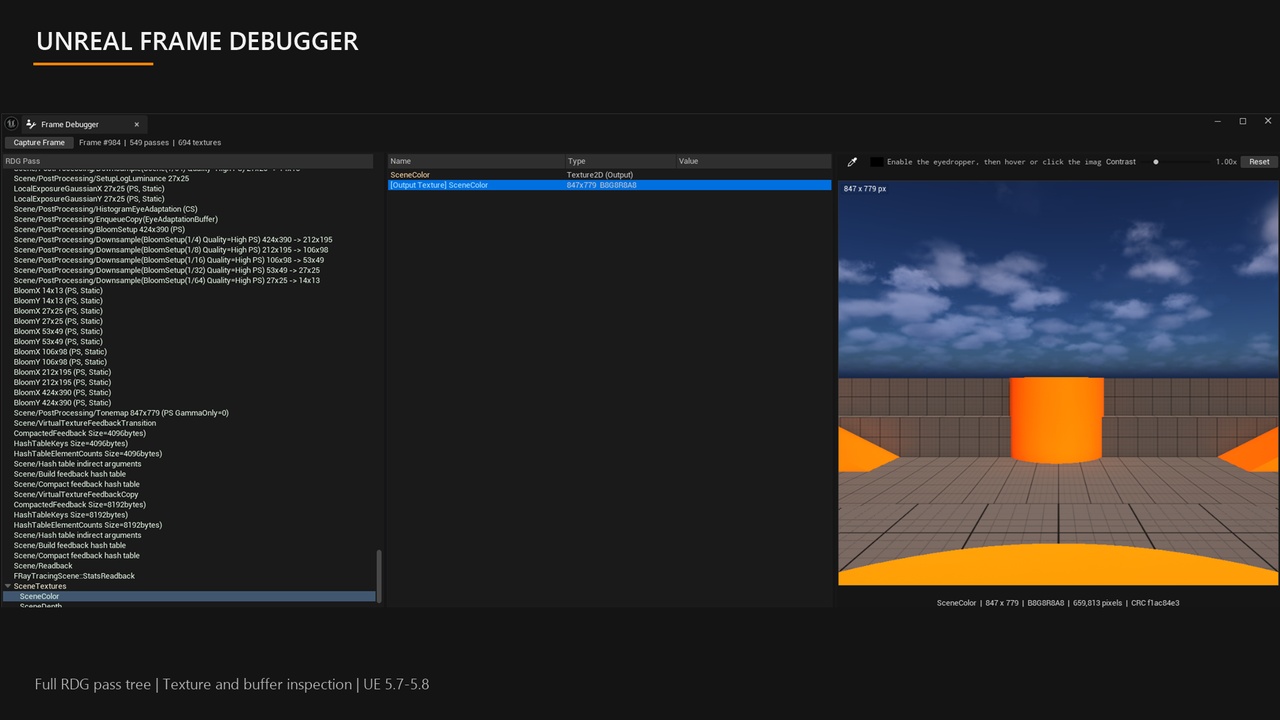This screenshot has width=1280, height=720.
Task: Select BloomY 424x390 pass
Action: [x=62, y=403]
